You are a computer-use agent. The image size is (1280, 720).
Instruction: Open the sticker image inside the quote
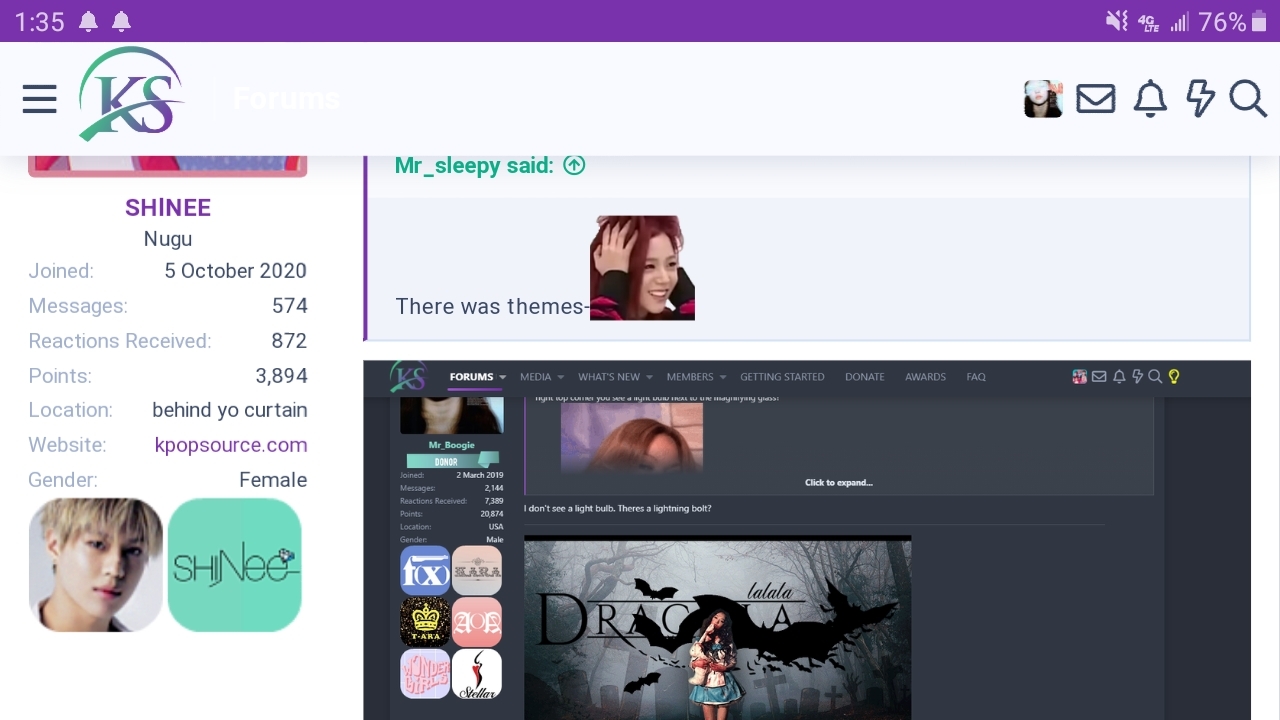click(x=642, y=268)
